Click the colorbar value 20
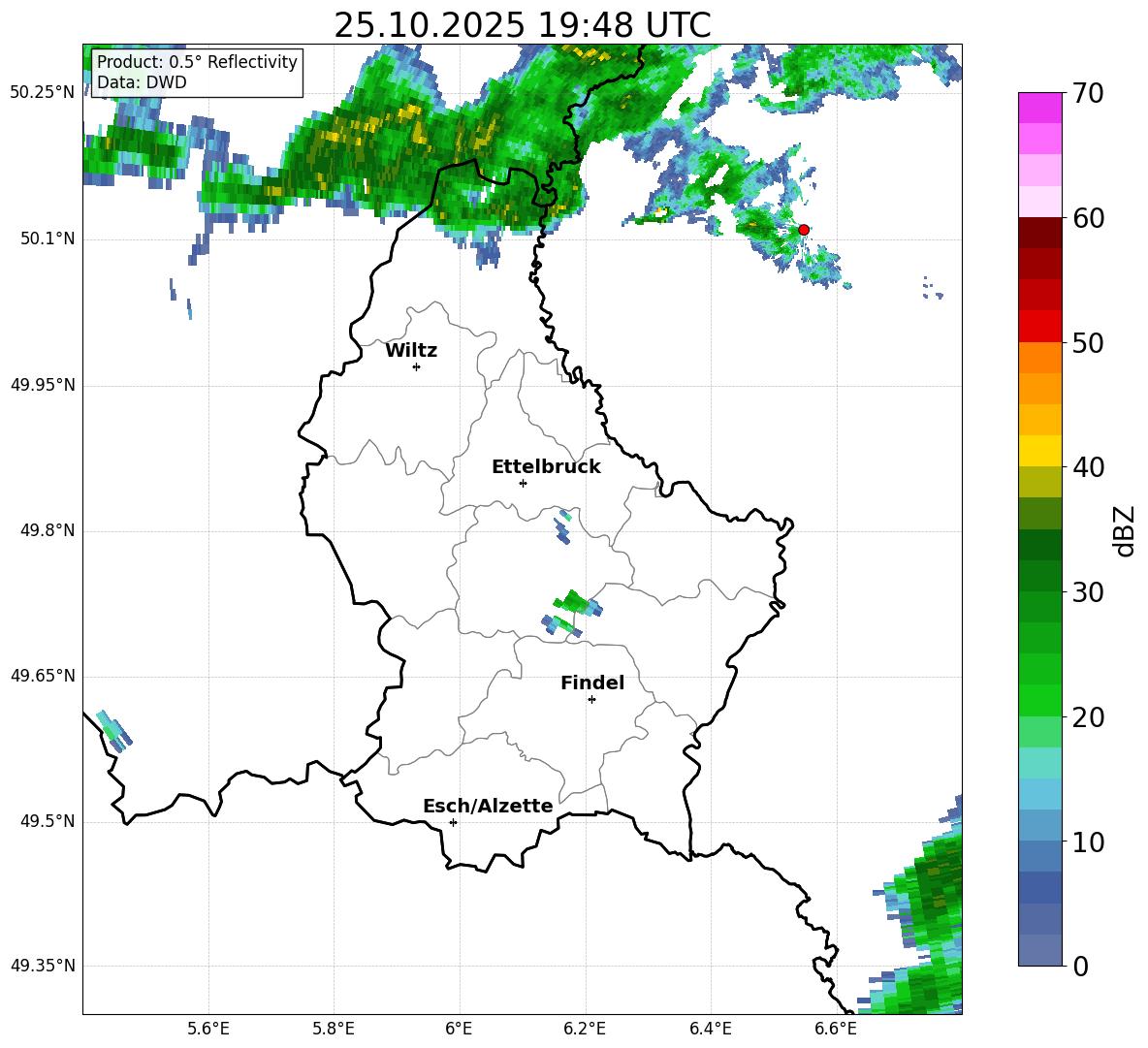Viewport: 1148px width, 1048px height. pyautogui.click(x=1088, y=716)
